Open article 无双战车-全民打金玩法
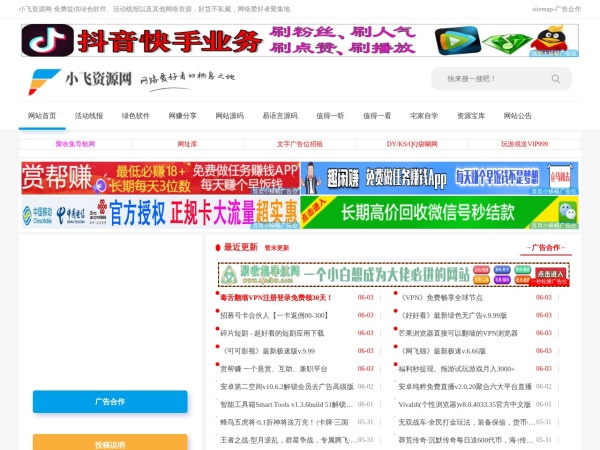Screen dimensions: 600x450 click(x=466, y=422)
